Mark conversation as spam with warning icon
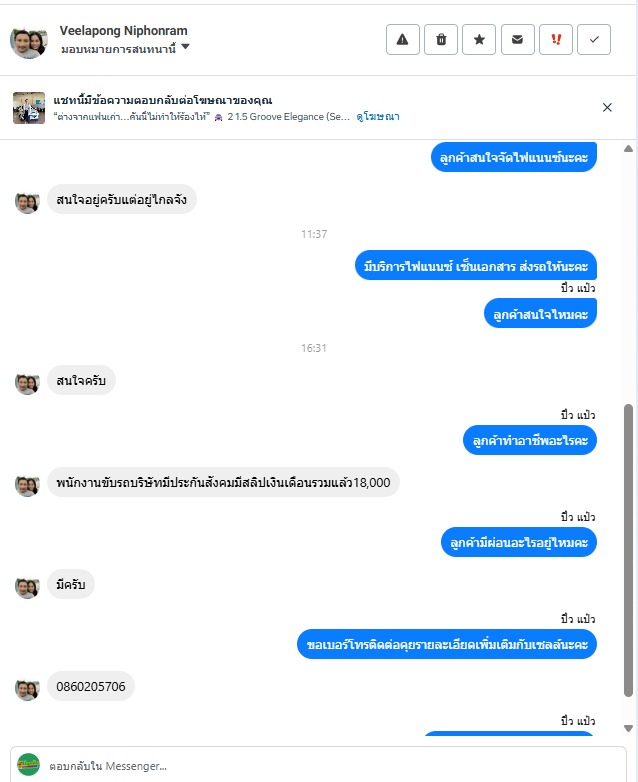638x782 pixels. point(403,39)
